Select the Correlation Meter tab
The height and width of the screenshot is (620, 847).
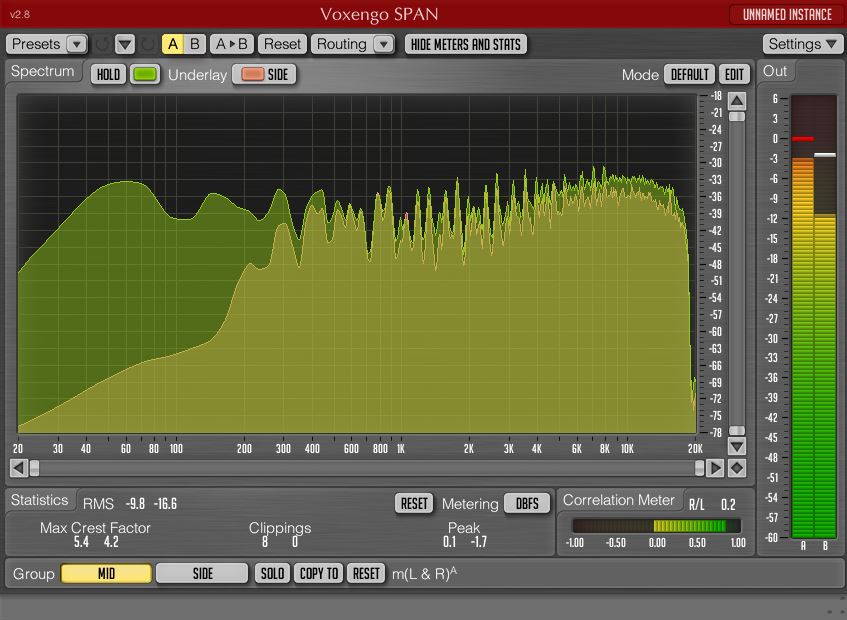coord(619,500)
